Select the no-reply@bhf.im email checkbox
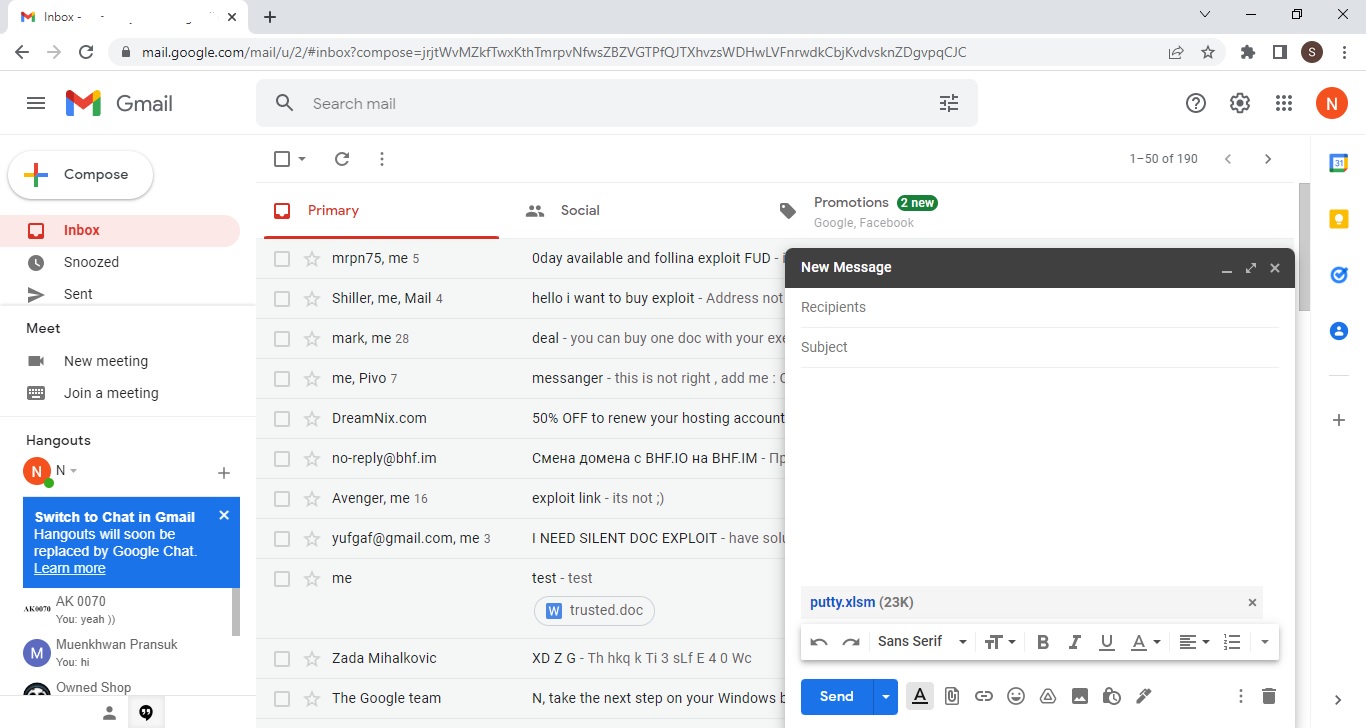This screenshot has width=1366, height=728. [282, 459]
